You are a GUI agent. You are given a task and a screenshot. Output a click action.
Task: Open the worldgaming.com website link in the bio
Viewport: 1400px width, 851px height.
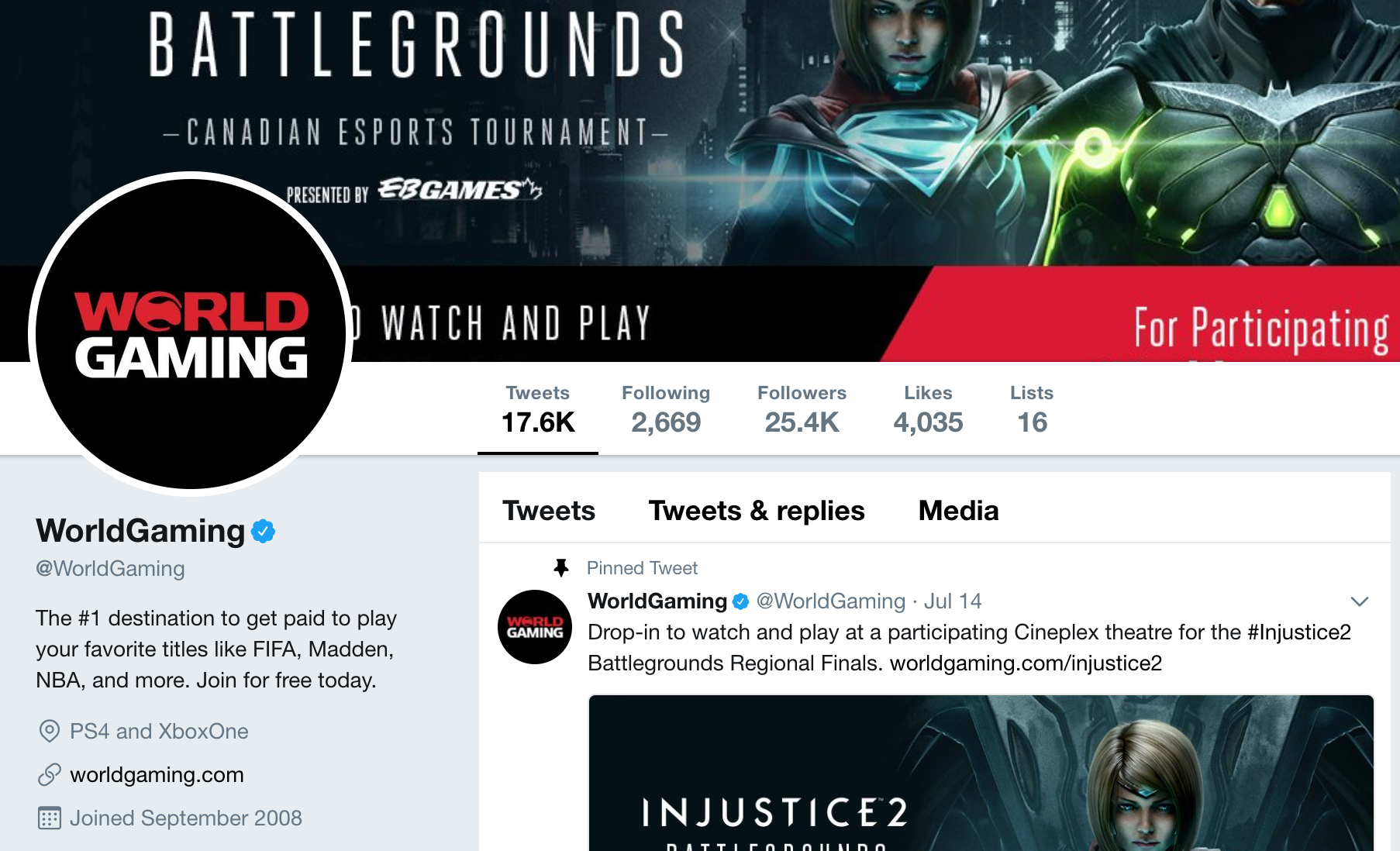point(157,774)
